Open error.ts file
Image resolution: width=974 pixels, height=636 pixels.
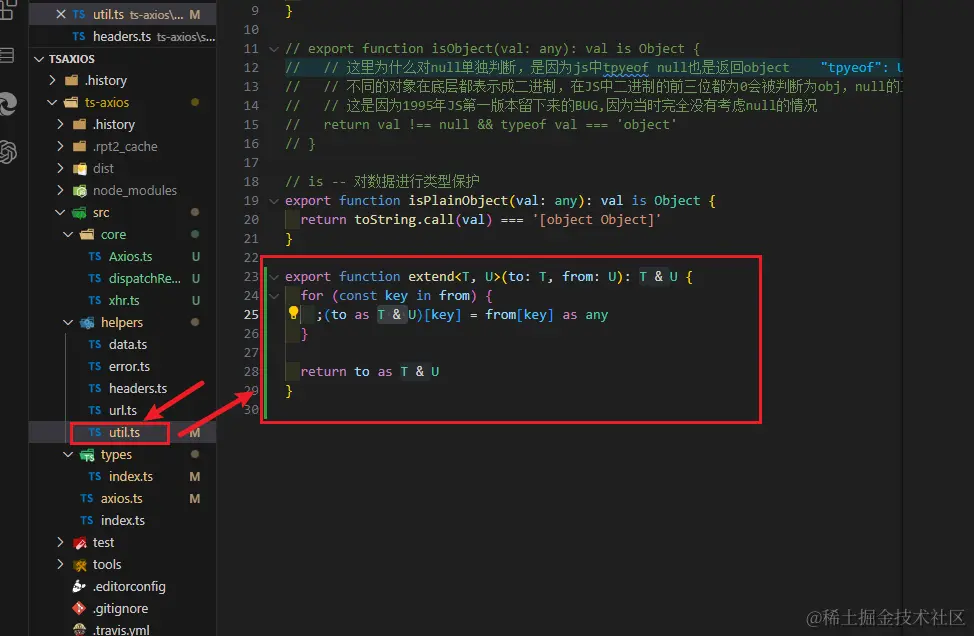coord(129,366)
